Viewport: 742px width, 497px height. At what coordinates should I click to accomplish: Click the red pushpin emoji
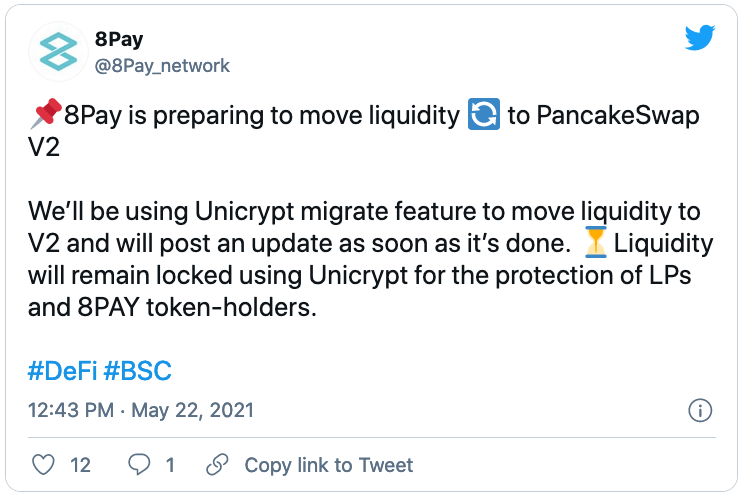pyautogui.click(x=46, y=114)
